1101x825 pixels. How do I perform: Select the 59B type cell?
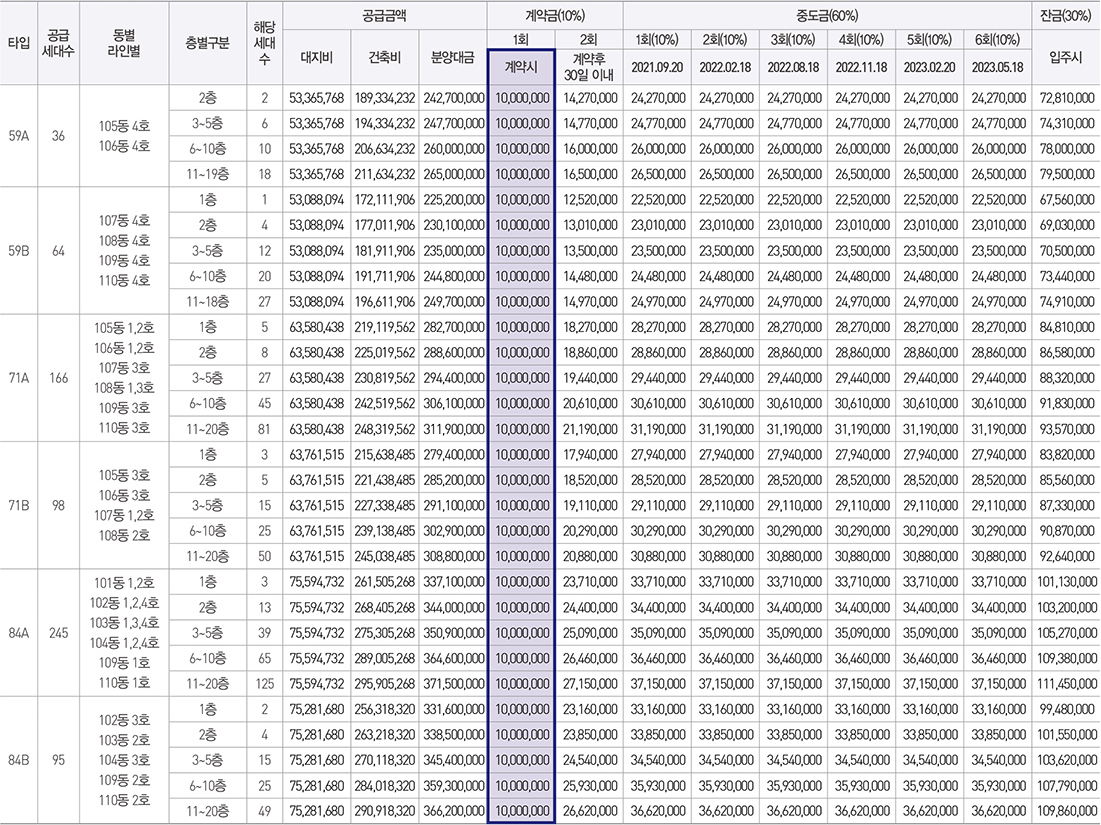[x=19, y=251]
